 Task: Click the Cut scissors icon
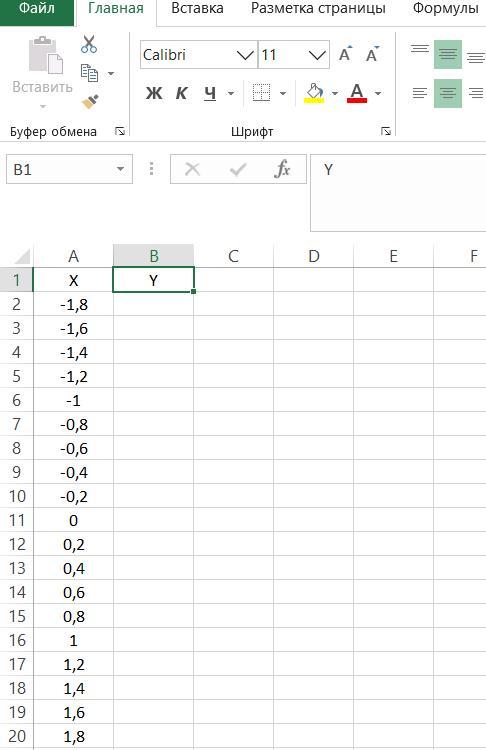coord(88,44)
